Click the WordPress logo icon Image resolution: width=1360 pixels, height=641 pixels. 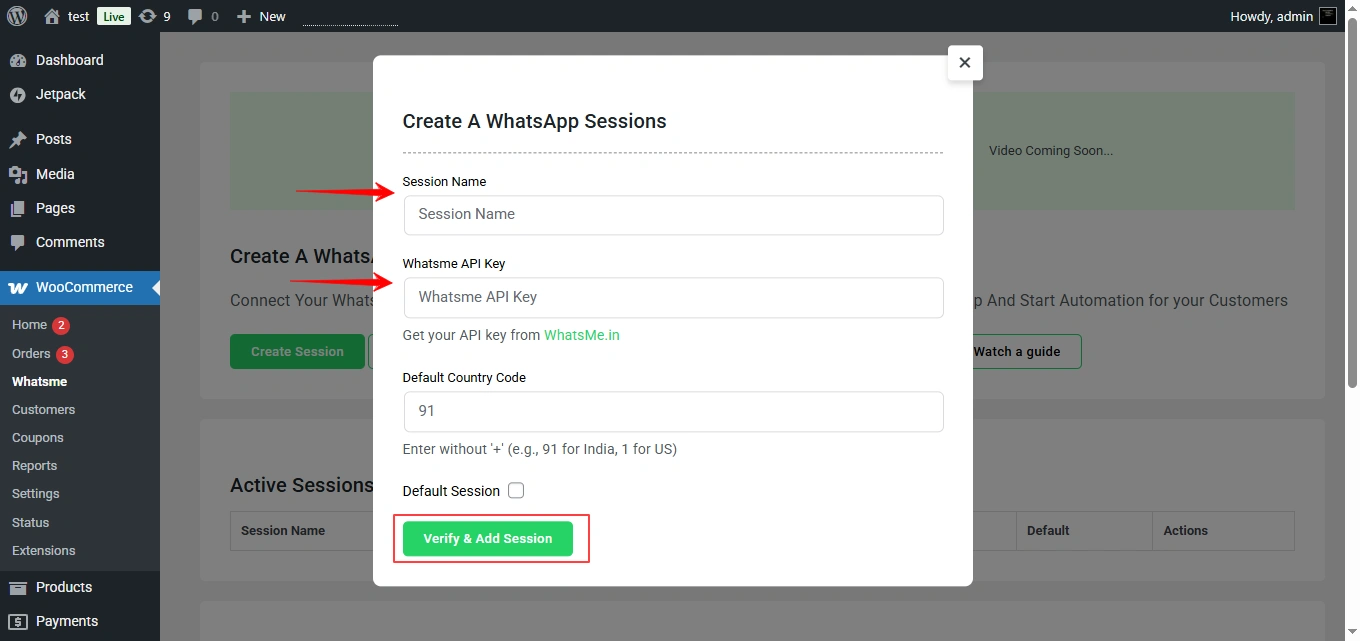[x=17, y=16]
